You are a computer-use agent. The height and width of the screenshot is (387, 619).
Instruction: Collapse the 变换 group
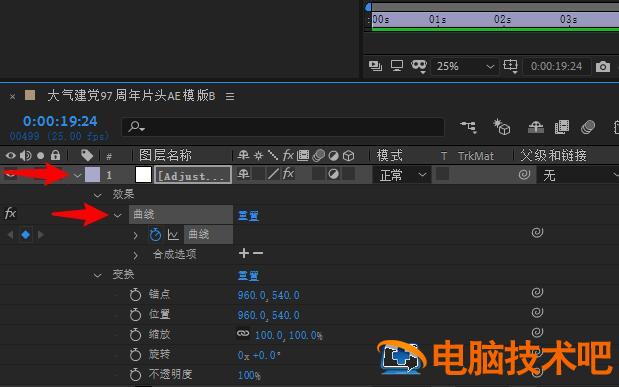[97, 275]
